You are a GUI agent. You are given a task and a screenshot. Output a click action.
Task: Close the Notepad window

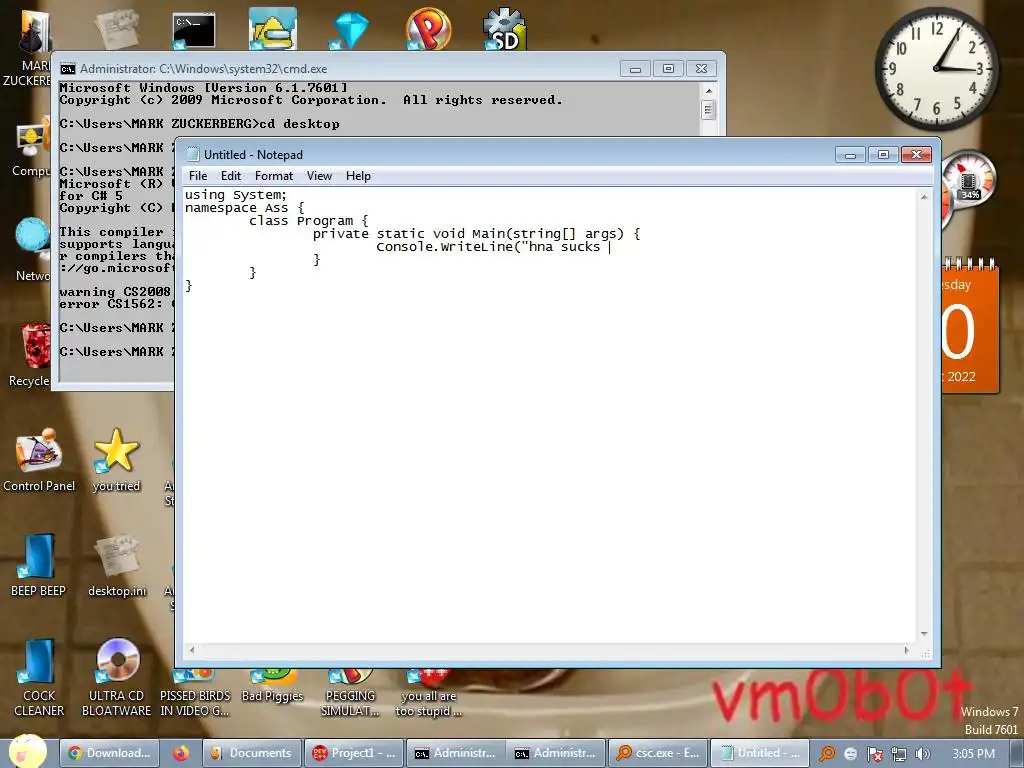[x=916, y=155]
